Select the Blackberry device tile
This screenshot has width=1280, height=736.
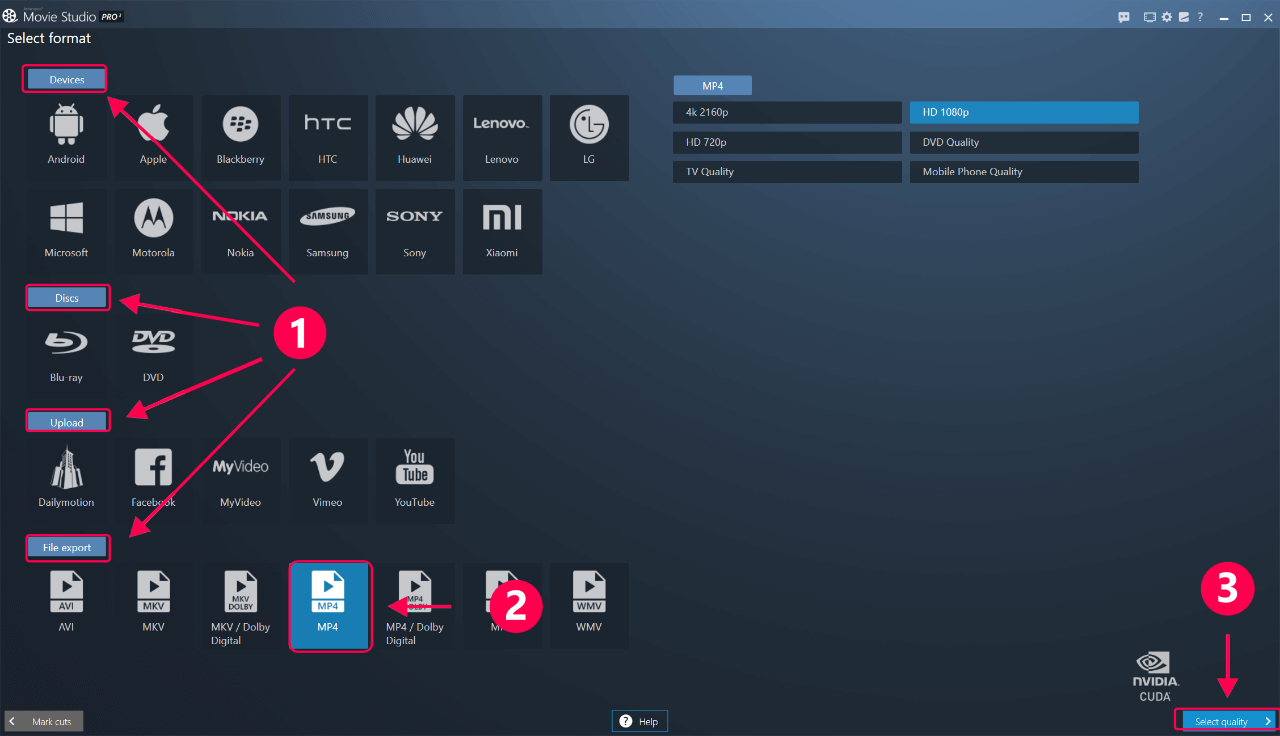coord(240,138)
